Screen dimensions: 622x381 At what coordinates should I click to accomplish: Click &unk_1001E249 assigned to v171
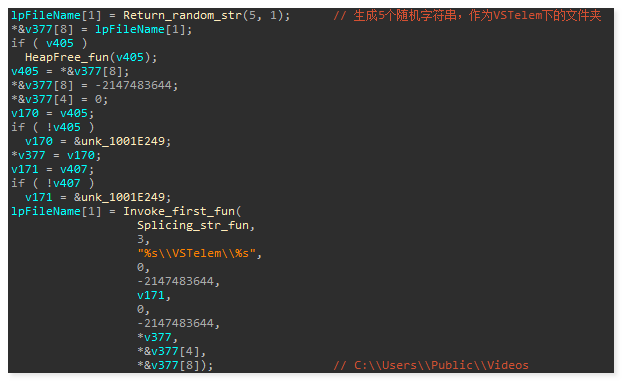click(119, 197)
